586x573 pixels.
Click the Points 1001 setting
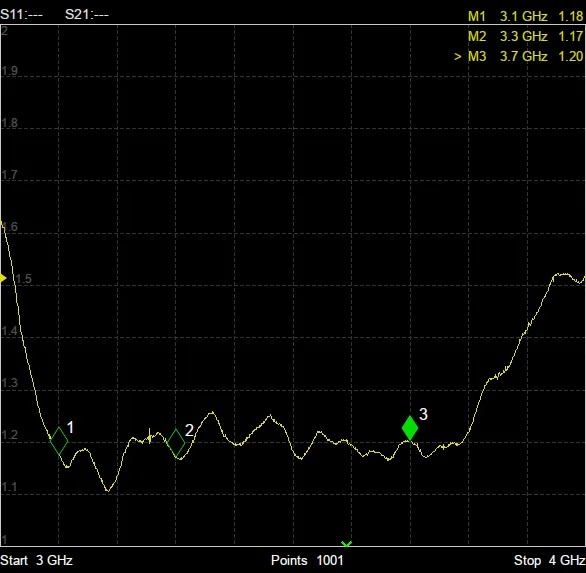click(307, 560)
